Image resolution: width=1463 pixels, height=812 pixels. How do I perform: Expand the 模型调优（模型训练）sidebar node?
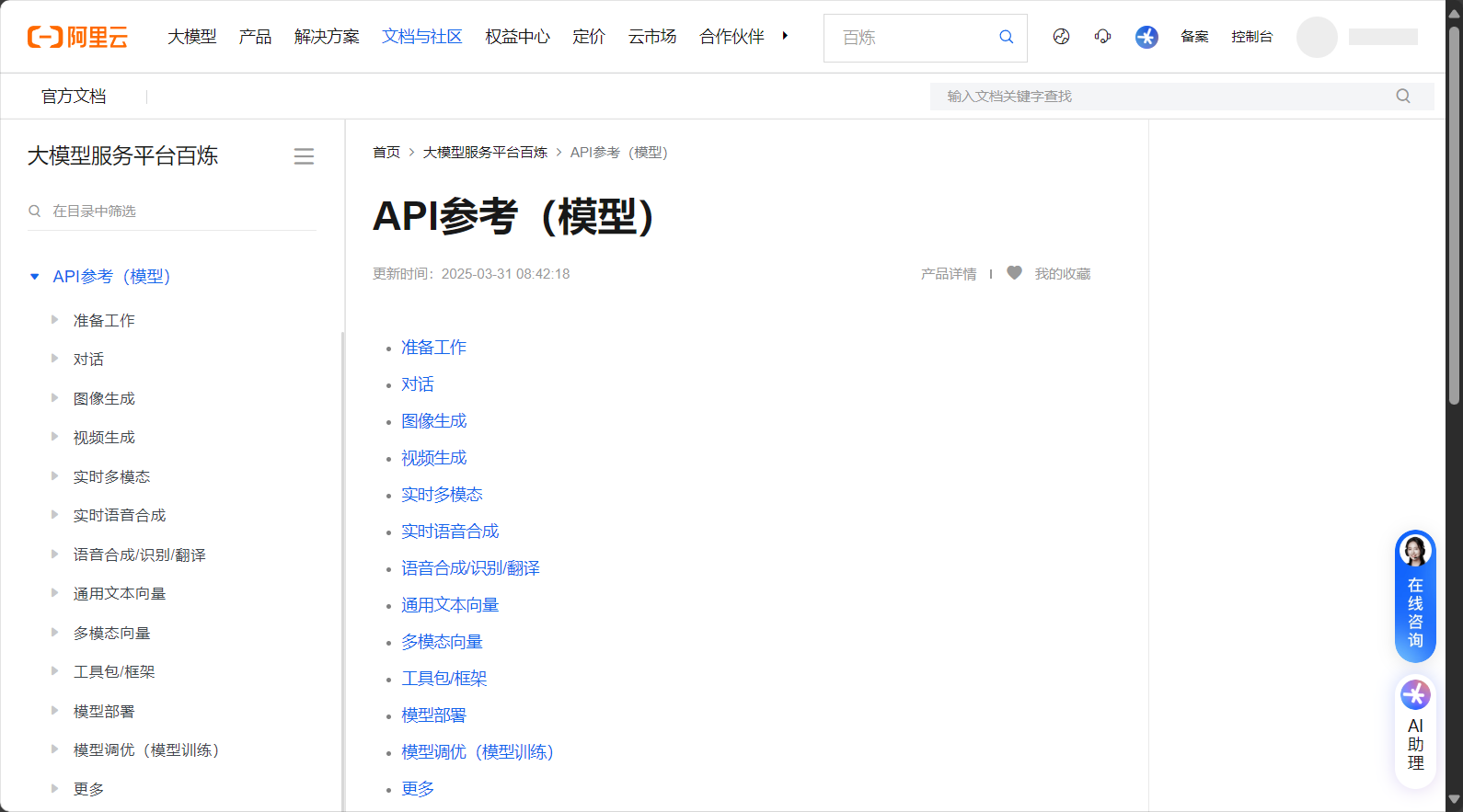click(x=54, y=749)
